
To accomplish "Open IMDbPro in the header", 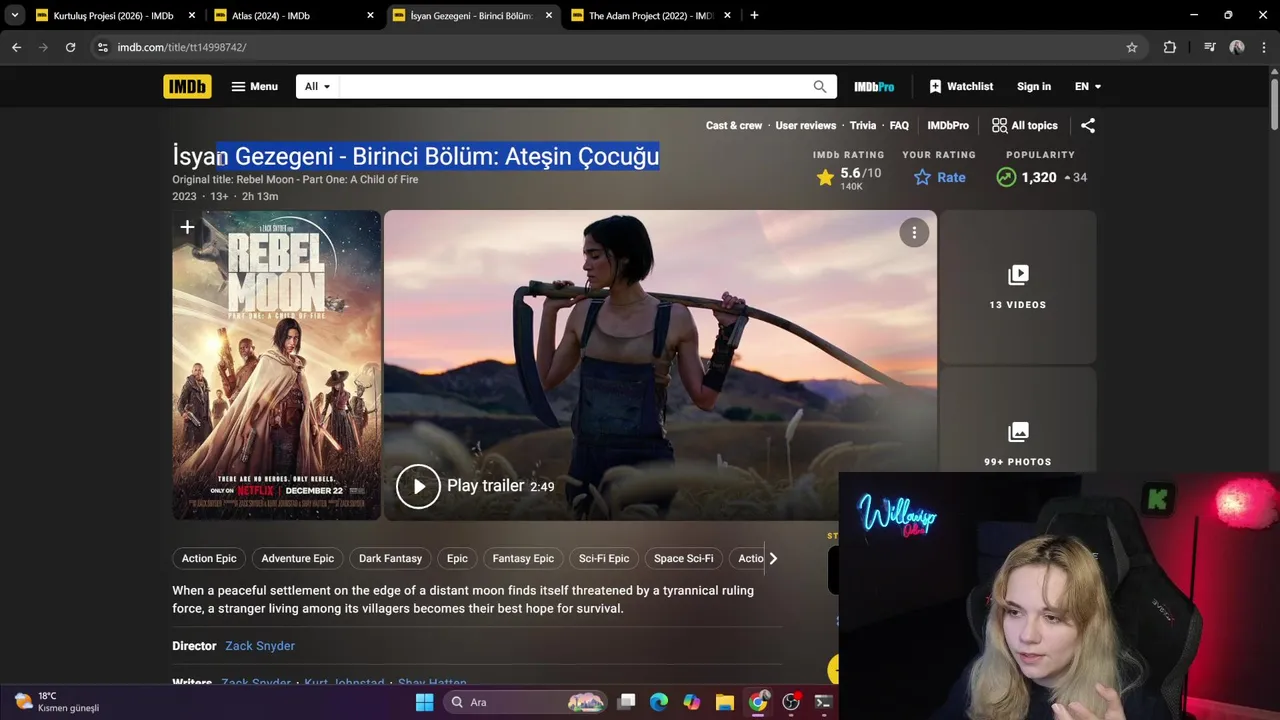I will click(874, 87).
